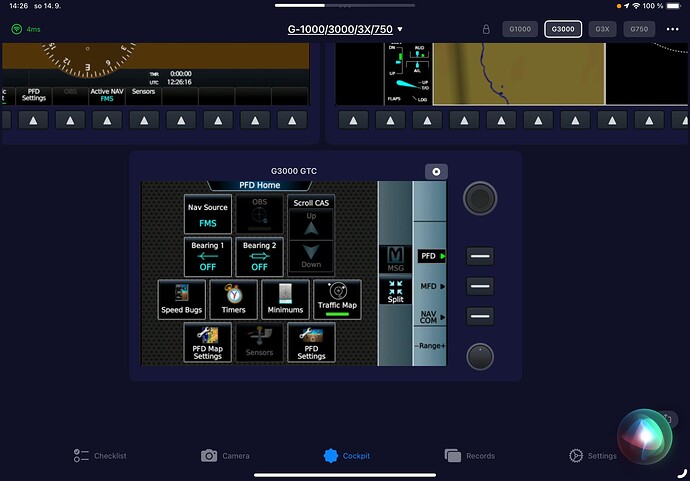Click the G3000 GTC record dot button

[x=436, y=172]
